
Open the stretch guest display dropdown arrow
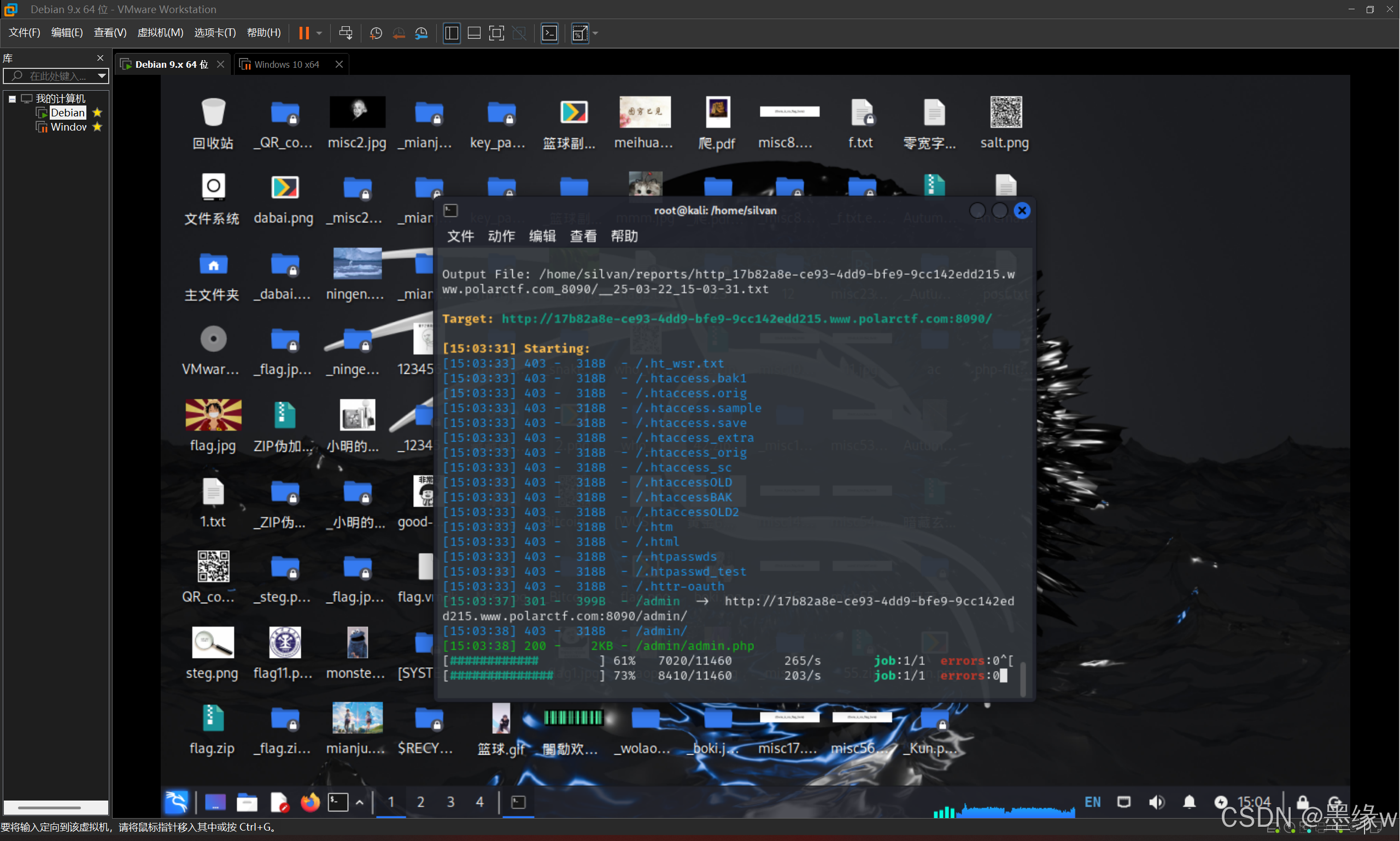596,33
